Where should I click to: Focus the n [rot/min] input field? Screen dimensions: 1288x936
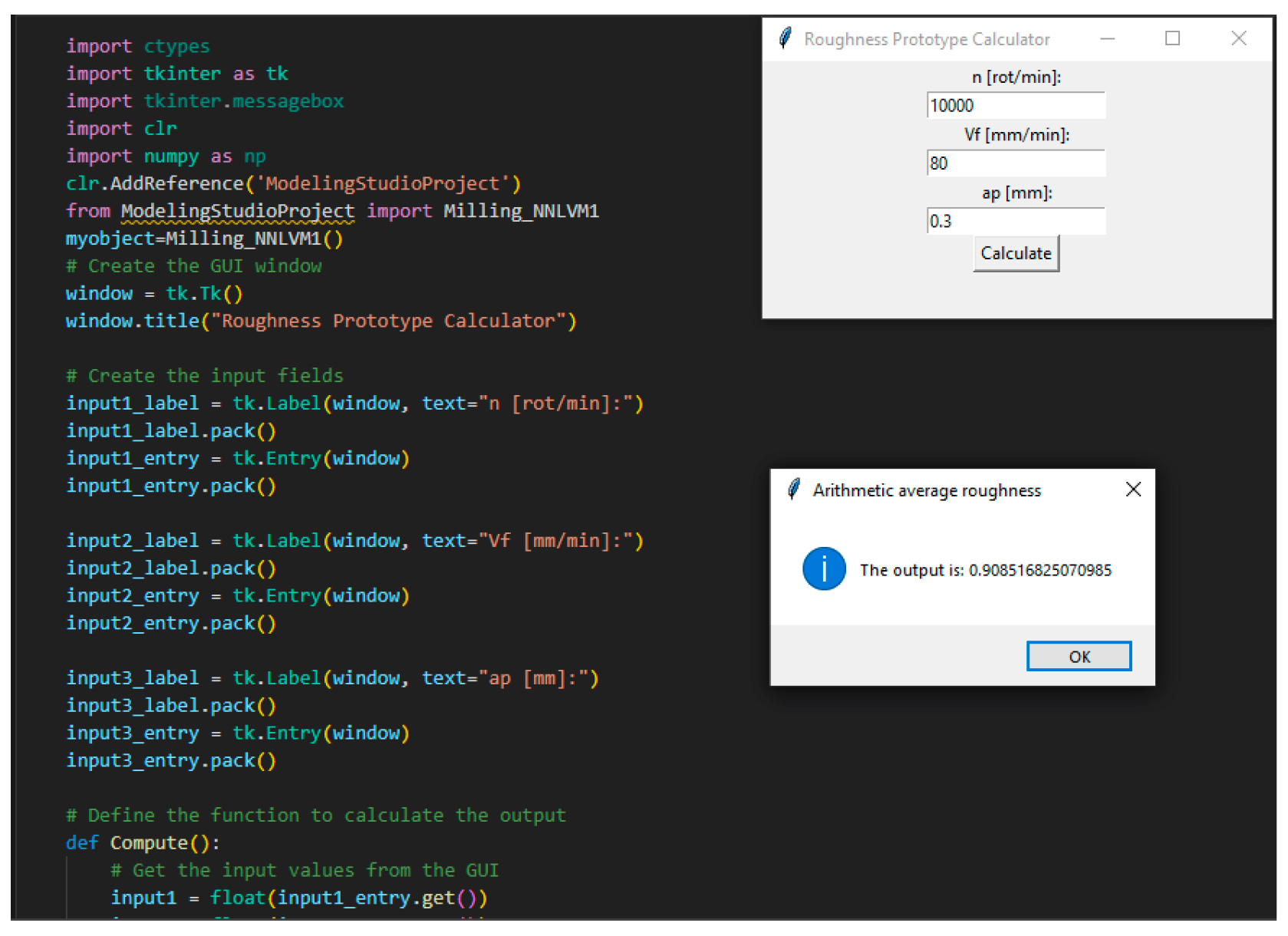[1016, 105]
